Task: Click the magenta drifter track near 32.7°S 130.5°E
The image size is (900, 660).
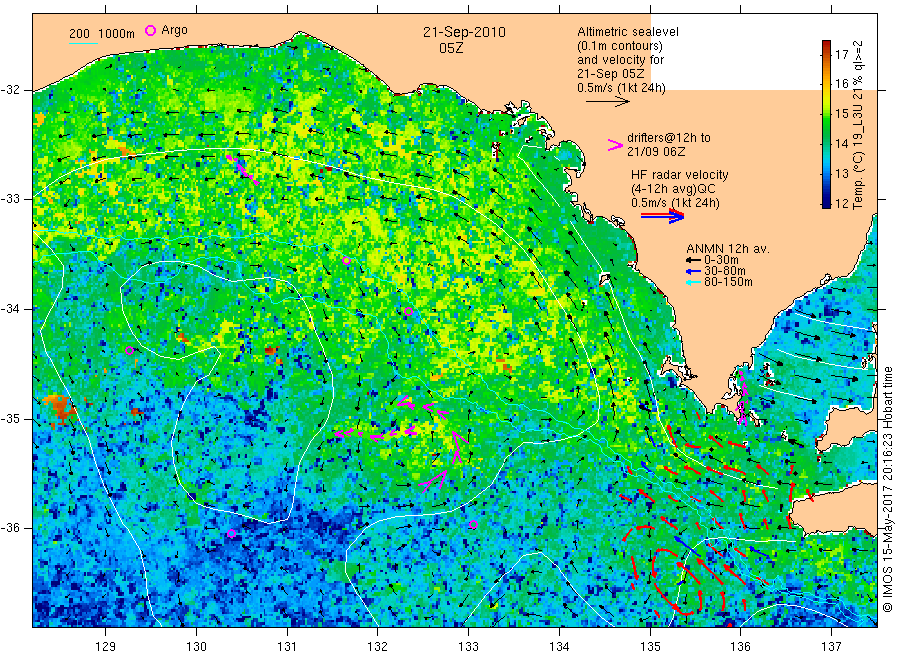Action: 242,169
